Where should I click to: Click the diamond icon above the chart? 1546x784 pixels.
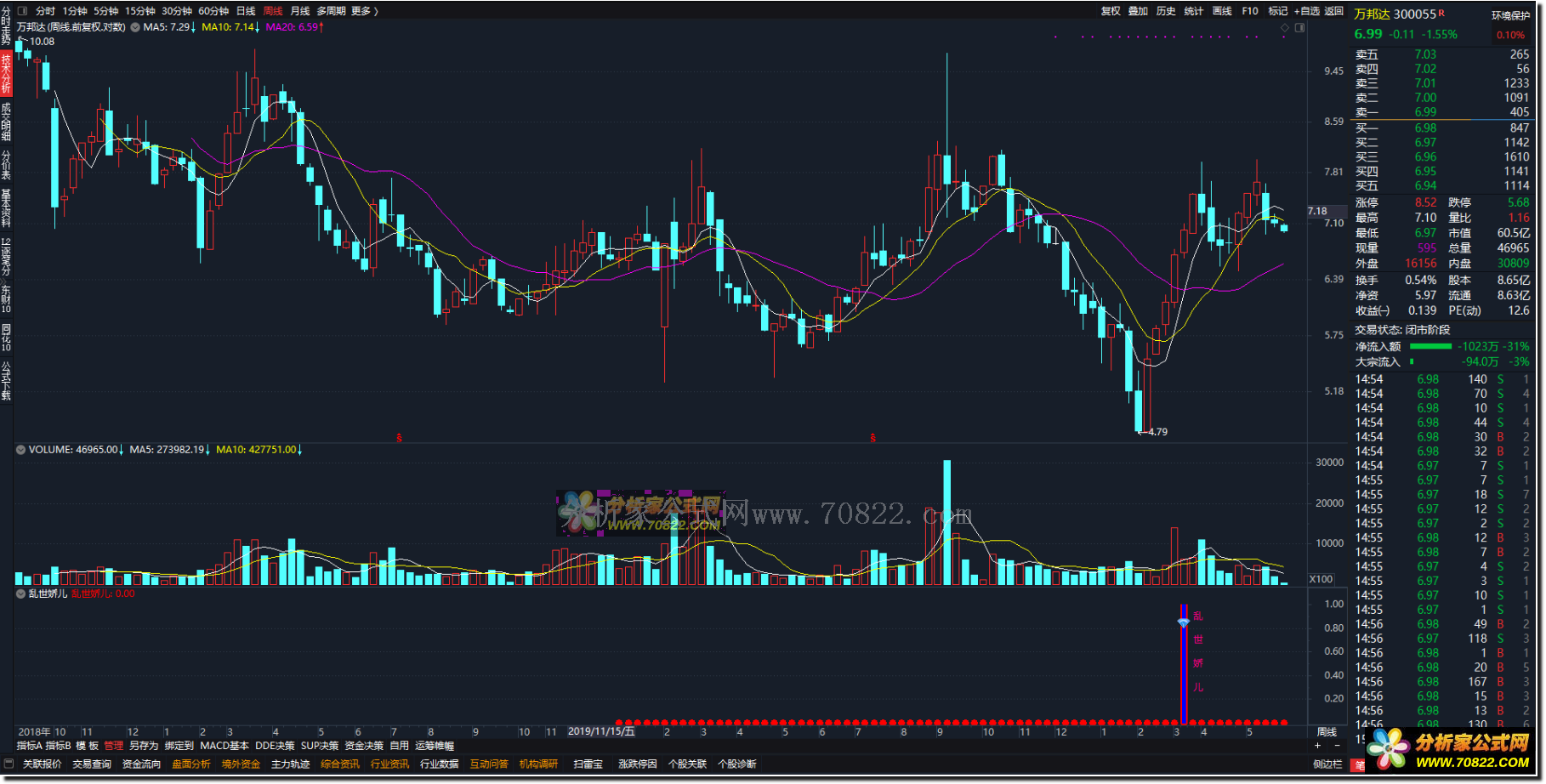pyautogui.click(x=1285, y=28)
